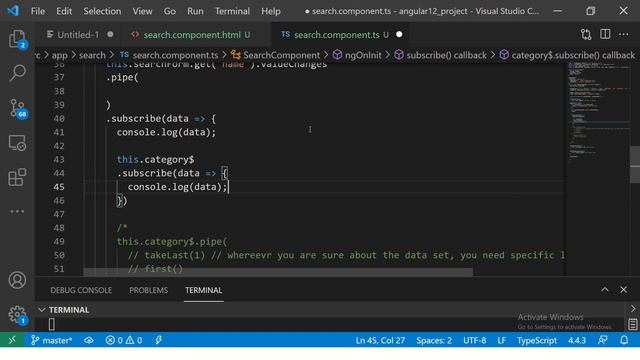The image size is (640, 360).
Task: Open the Help menu
Action: click(x=271, y=11)
